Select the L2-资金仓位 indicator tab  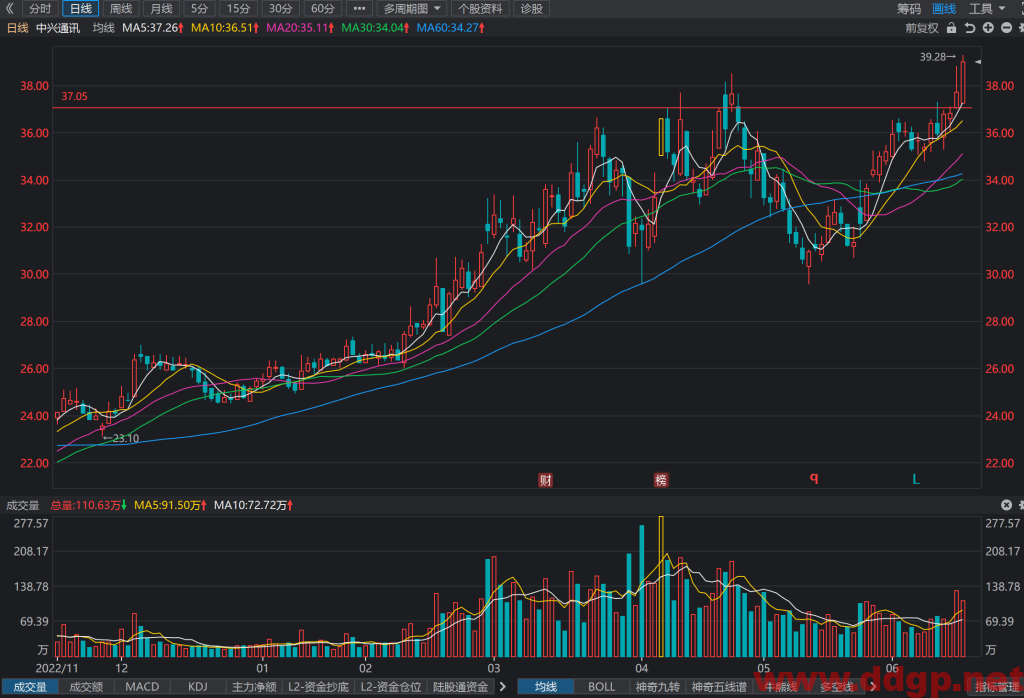click(391, 687)
